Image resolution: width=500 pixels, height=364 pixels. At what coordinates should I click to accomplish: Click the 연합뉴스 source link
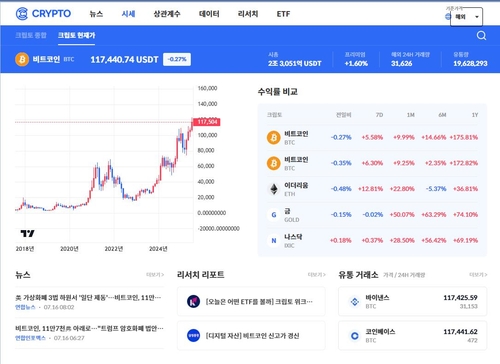coord(25,307)
